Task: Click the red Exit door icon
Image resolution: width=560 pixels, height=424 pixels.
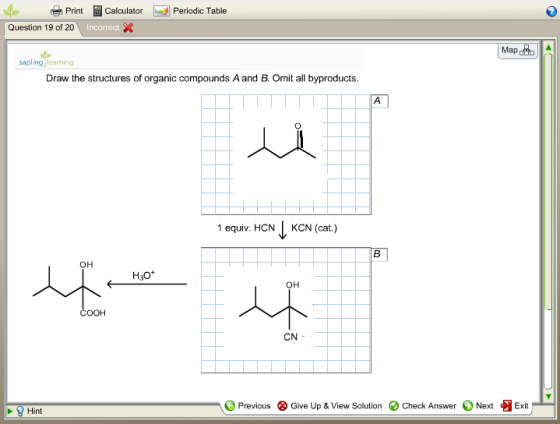Action: coord(506,406)
